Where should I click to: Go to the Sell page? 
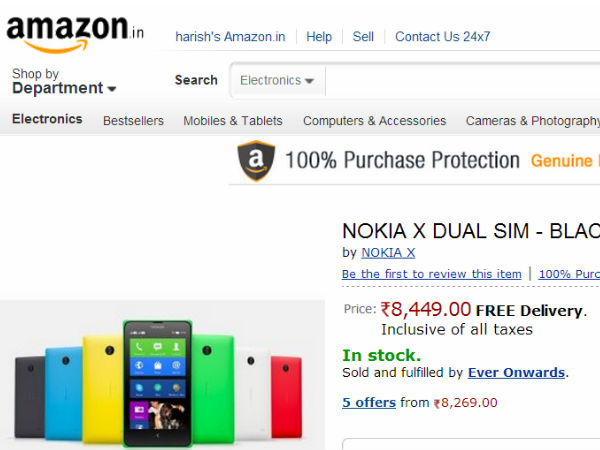coord(363,37)
